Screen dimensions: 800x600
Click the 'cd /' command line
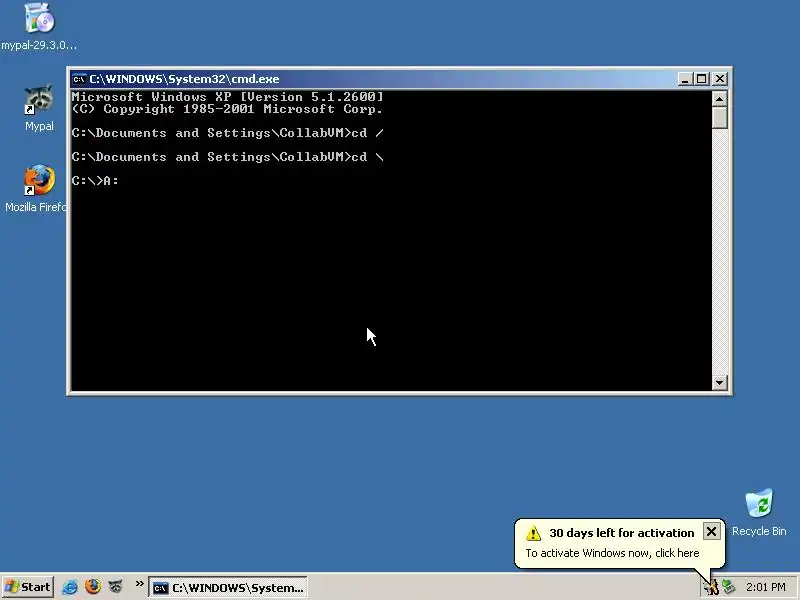[x=228, y=133]
